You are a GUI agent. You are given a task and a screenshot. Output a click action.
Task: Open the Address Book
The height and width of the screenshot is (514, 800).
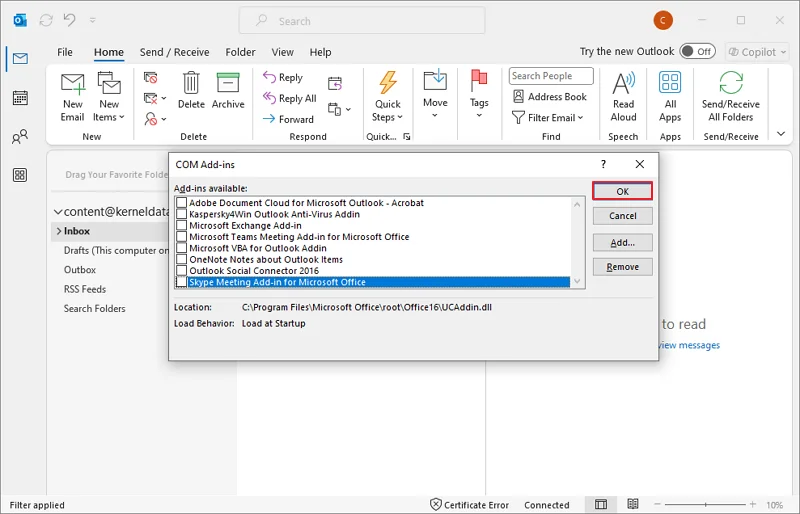point(549,96)
